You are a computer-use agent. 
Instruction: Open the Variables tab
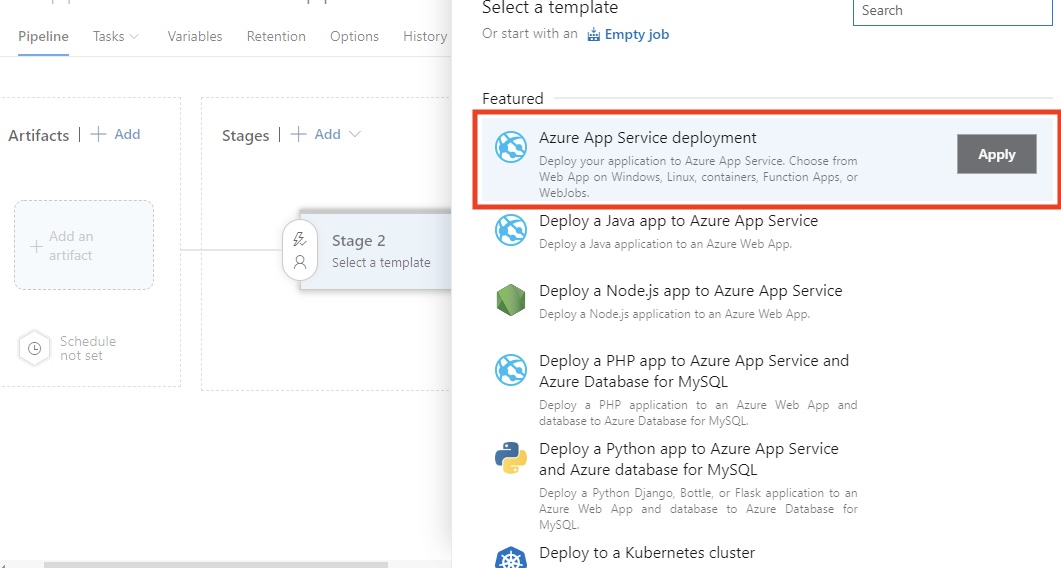(195, 37)
